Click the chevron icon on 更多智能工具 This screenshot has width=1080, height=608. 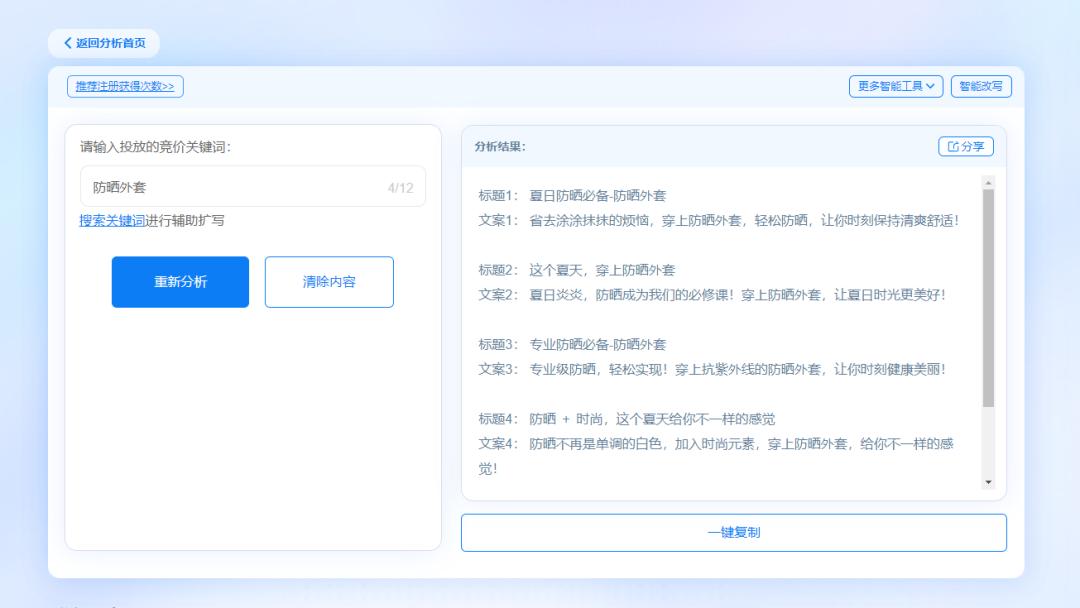tap(931, 86)
